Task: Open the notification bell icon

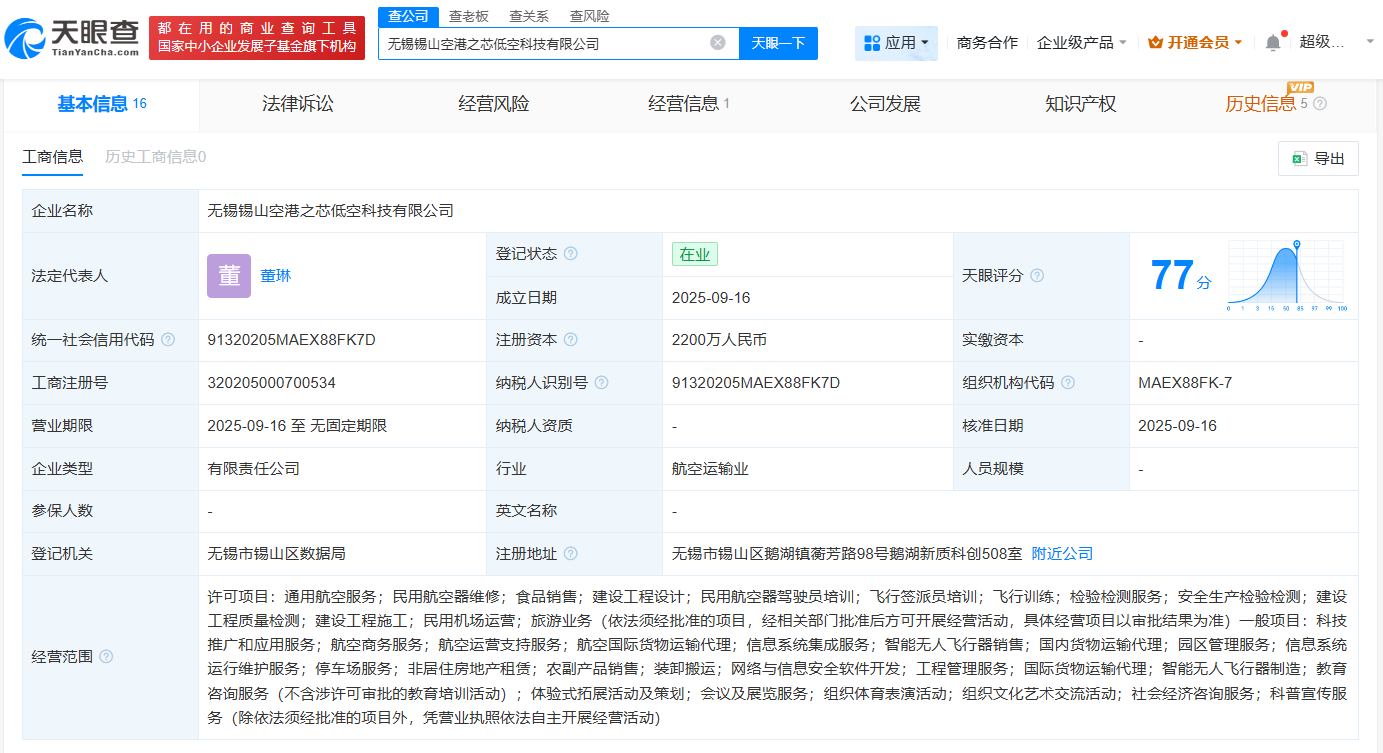Action: coord(1271,41)
